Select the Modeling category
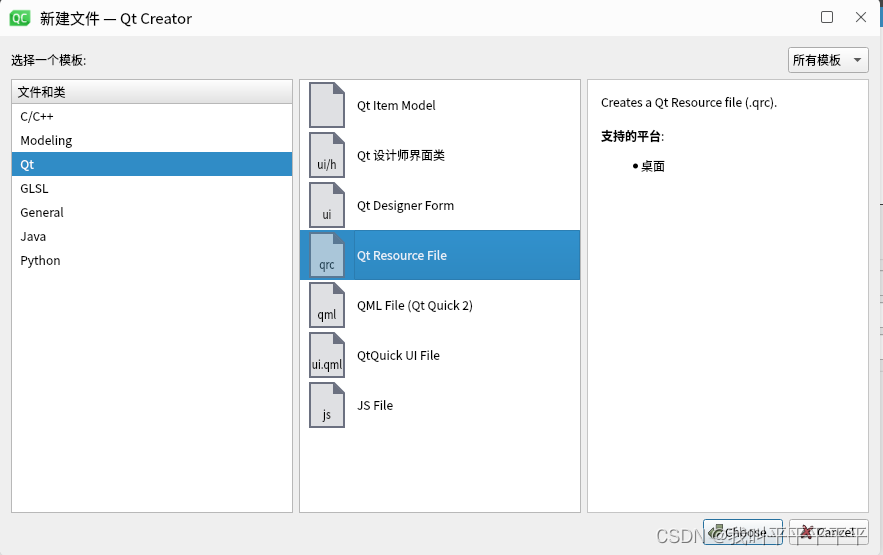 (152, 140)
